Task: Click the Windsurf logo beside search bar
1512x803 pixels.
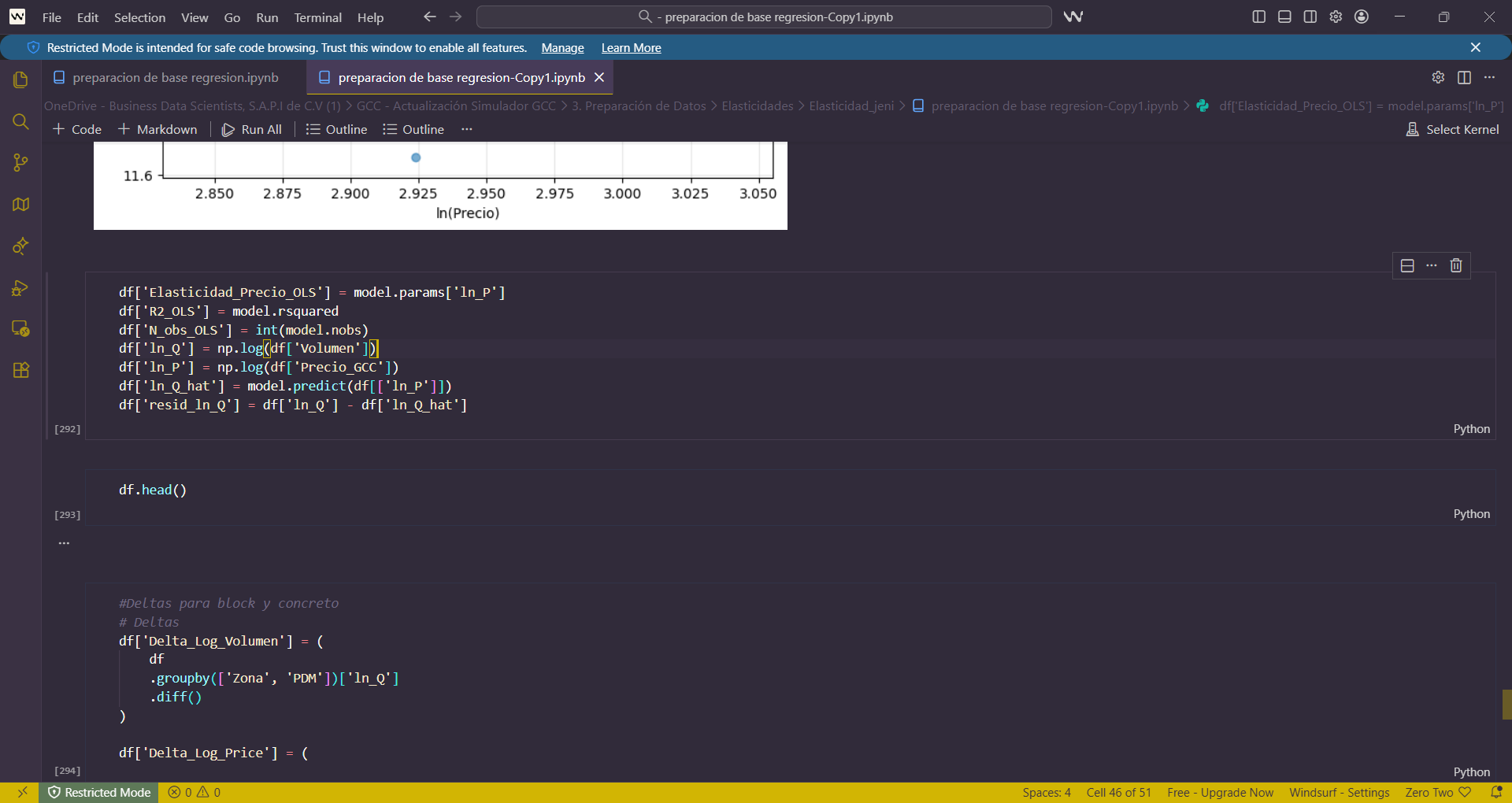Action: (x=1073, y=17)
